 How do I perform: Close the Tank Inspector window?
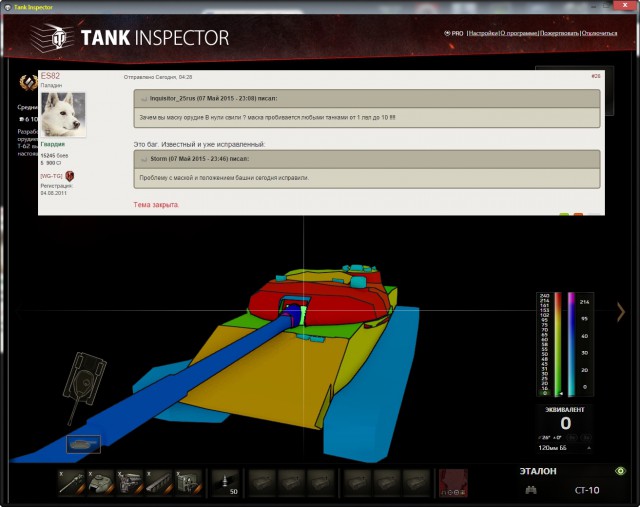624,5
